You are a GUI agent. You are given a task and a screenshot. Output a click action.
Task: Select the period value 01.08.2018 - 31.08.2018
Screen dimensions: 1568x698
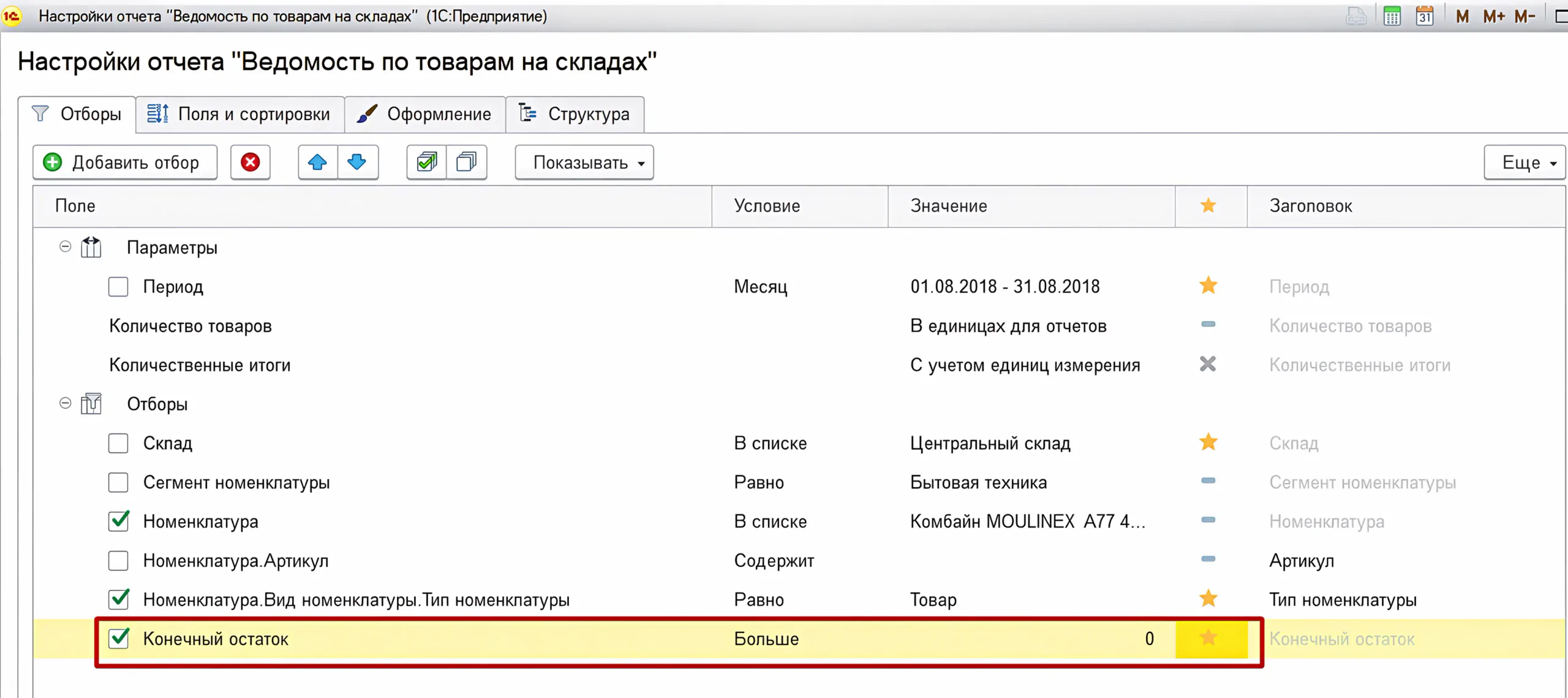[1005, 287]
